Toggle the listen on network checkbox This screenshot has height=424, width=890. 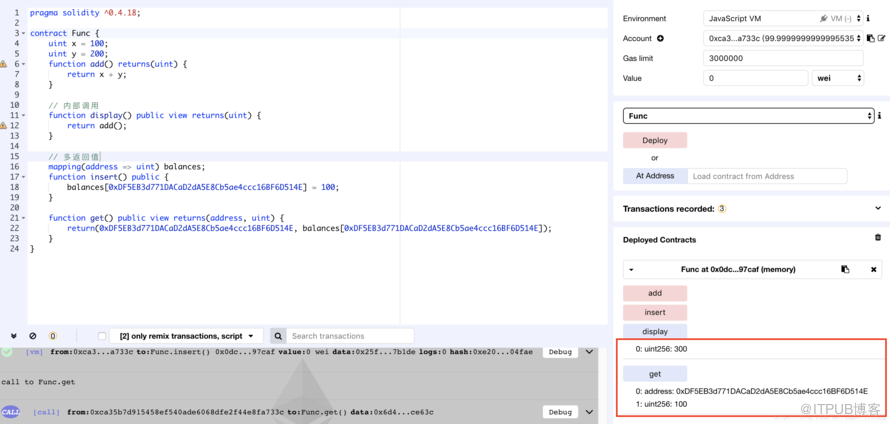coord(102,336)
